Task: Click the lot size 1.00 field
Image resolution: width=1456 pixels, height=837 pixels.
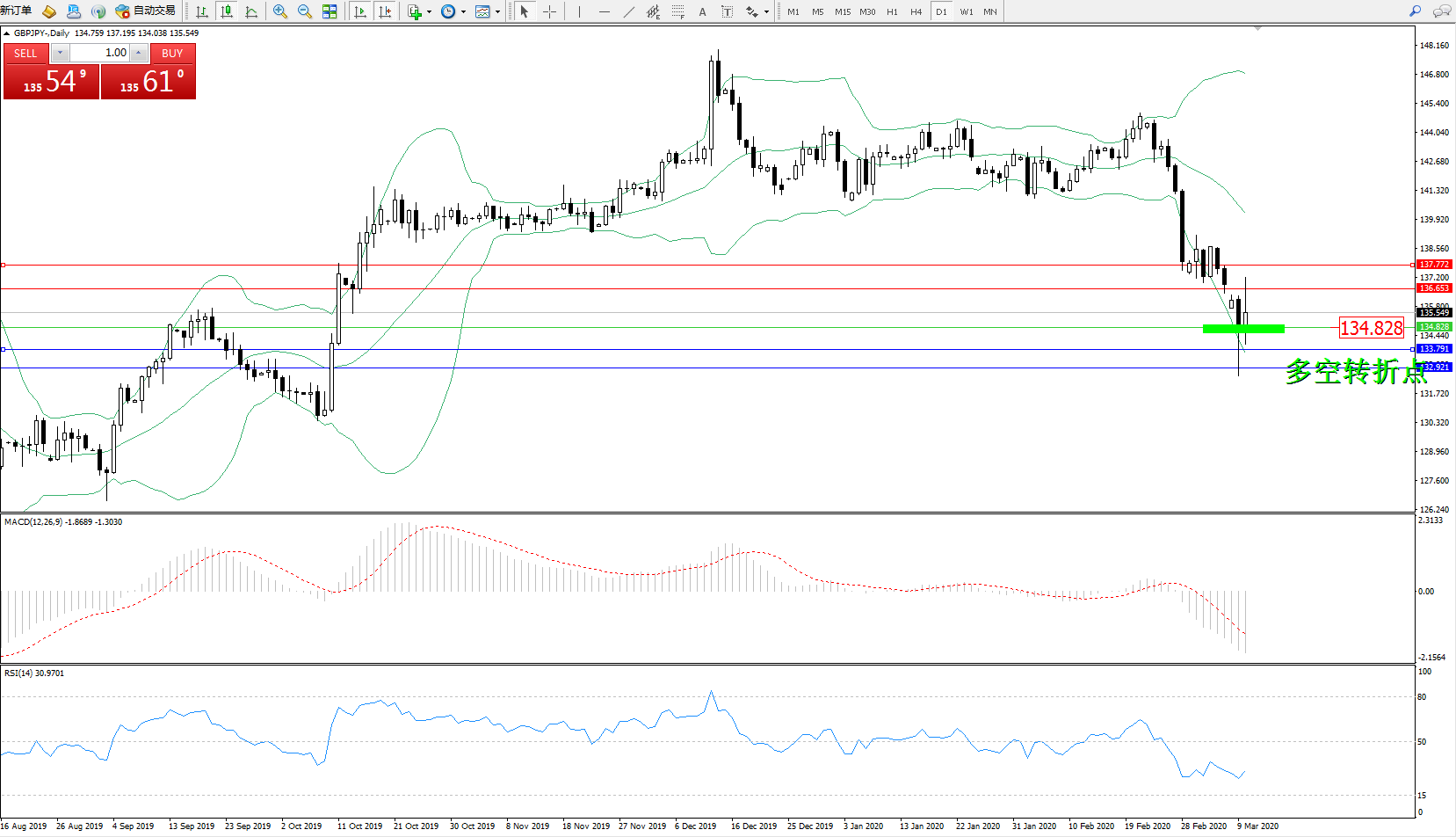Action: point(99,53)
